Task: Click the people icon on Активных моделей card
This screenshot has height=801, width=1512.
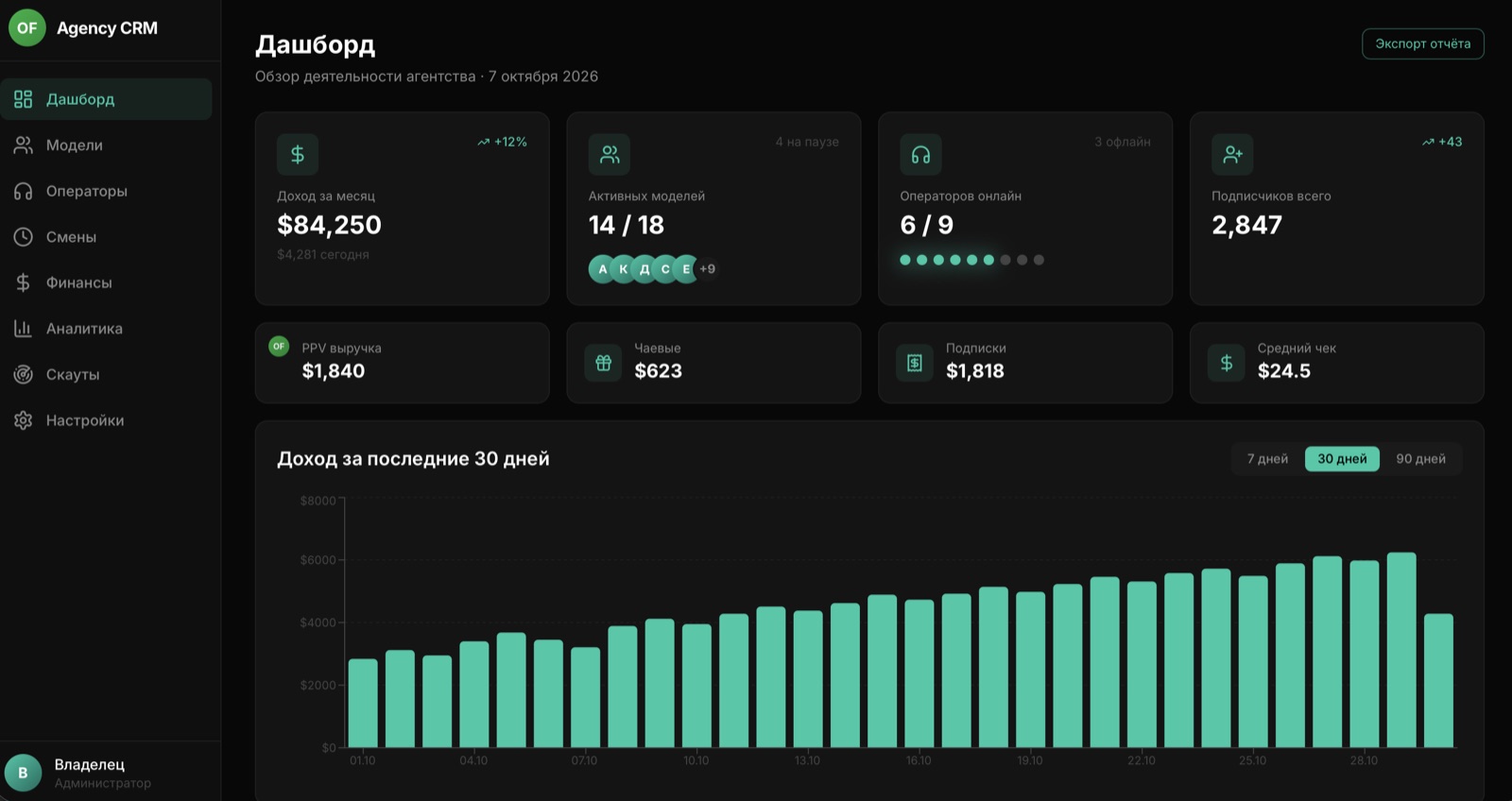Action: point(610,154)
